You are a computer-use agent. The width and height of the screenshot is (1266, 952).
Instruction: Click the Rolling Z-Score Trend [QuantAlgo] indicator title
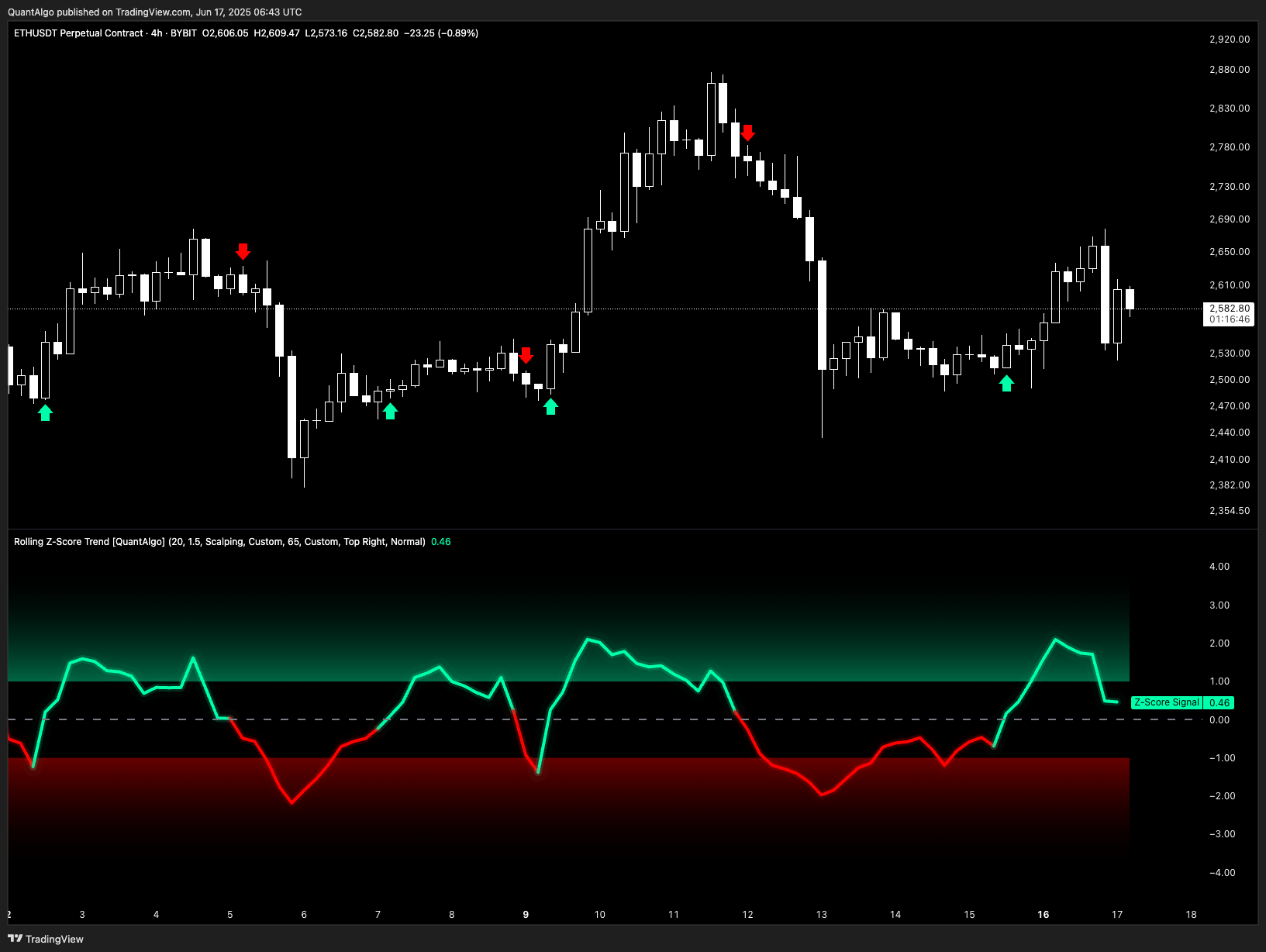point(89,542)
